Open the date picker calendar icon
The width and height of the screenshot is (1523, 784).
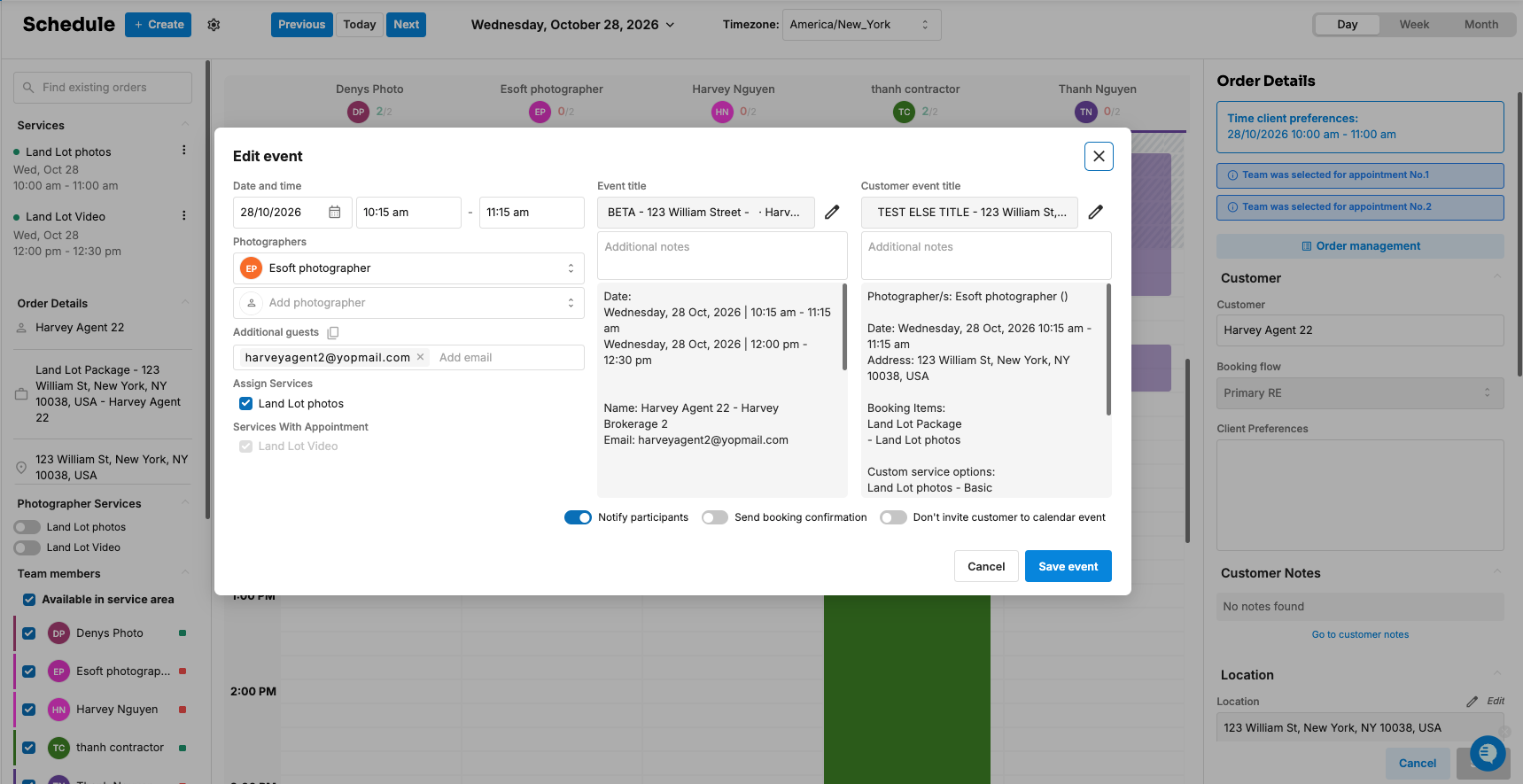point(335,213)
